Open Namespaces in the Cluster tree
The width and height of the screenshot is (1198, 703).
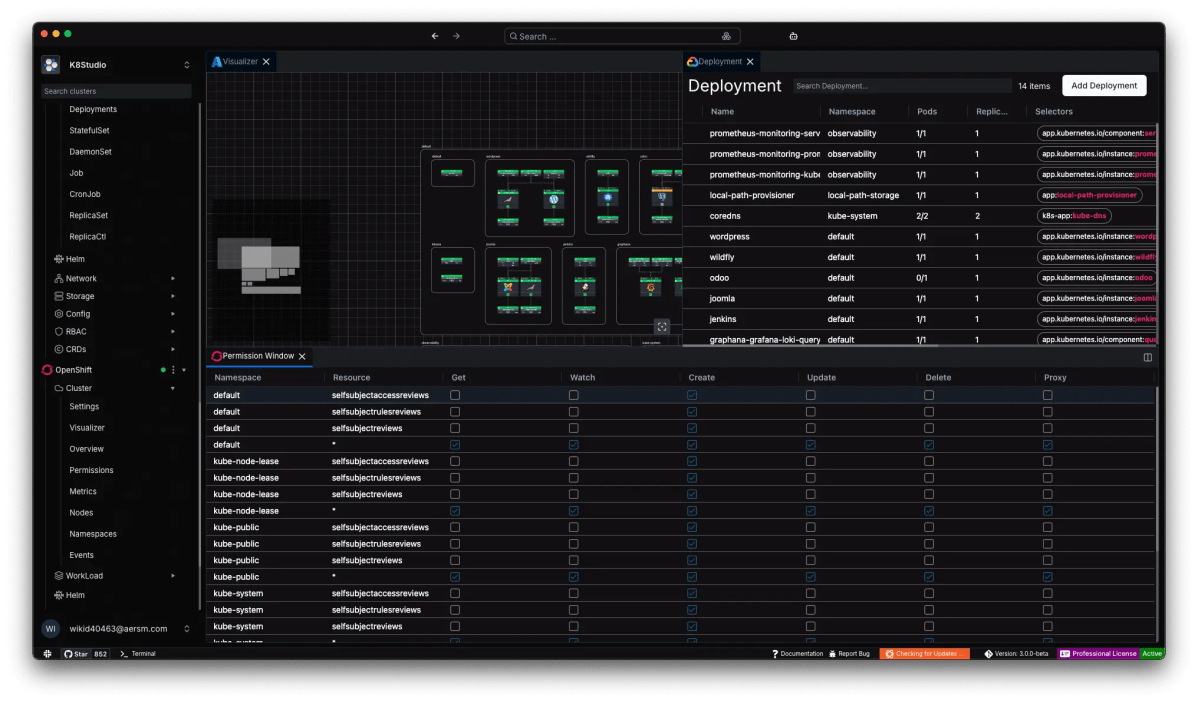click(92, 534)
